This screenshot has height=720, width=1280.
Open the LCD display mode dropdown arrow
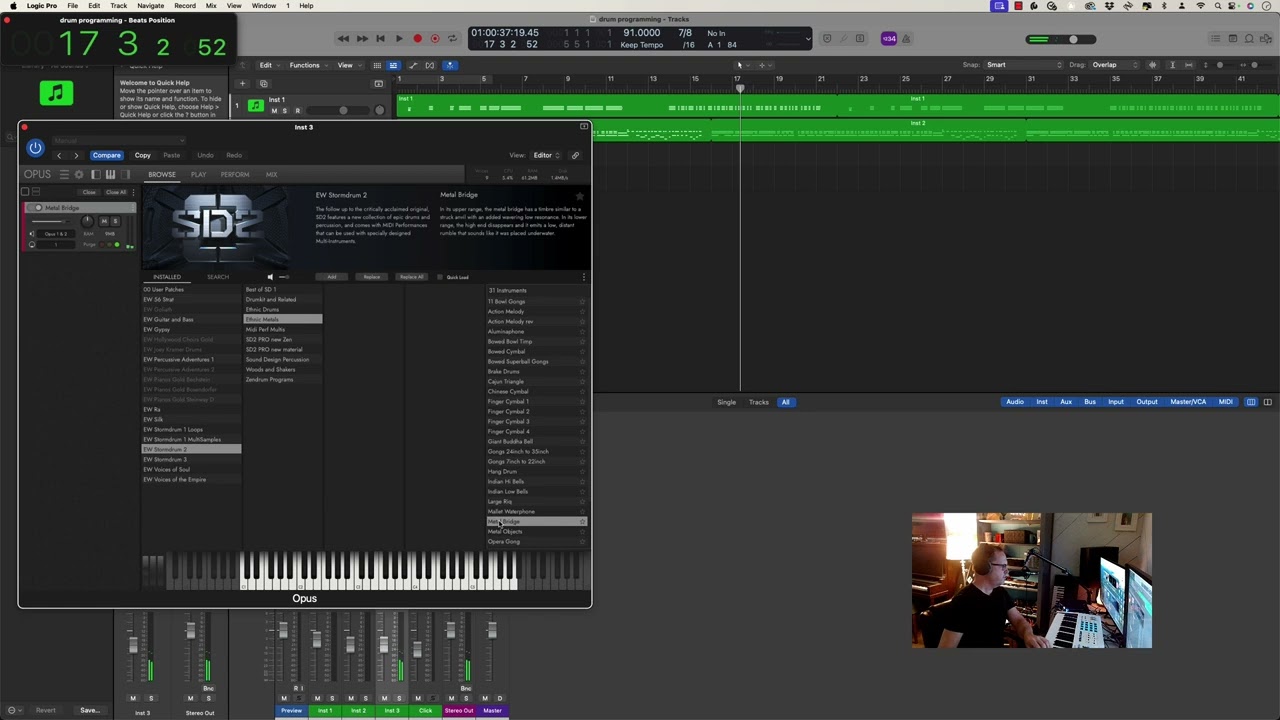(807, 39)
